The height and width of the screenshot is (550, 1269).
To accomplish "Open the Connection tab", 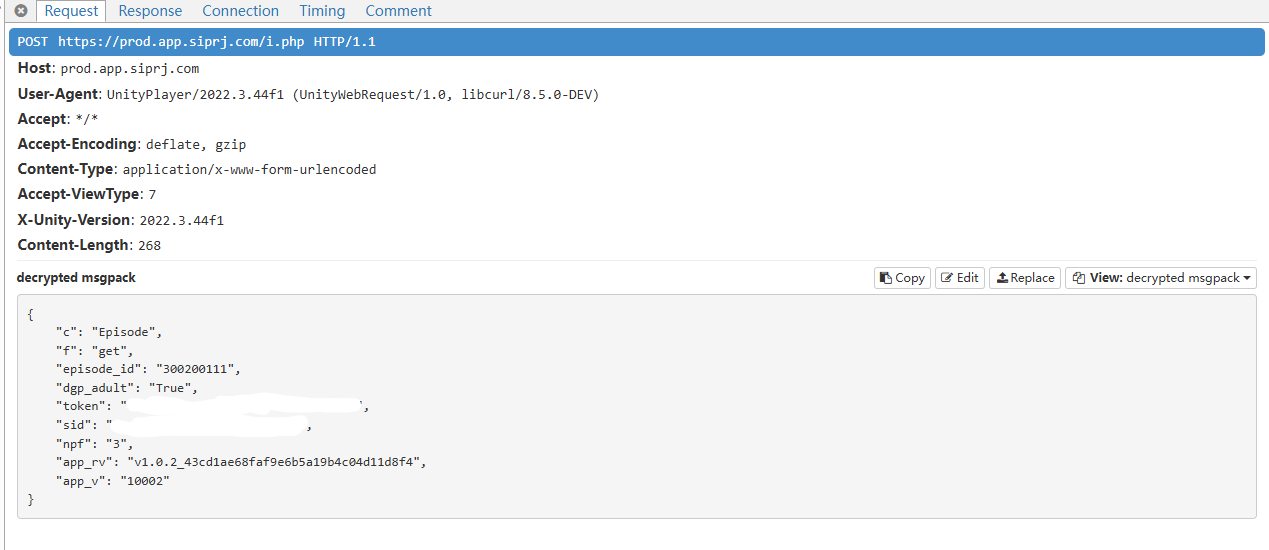I will (x=240, y=11).
